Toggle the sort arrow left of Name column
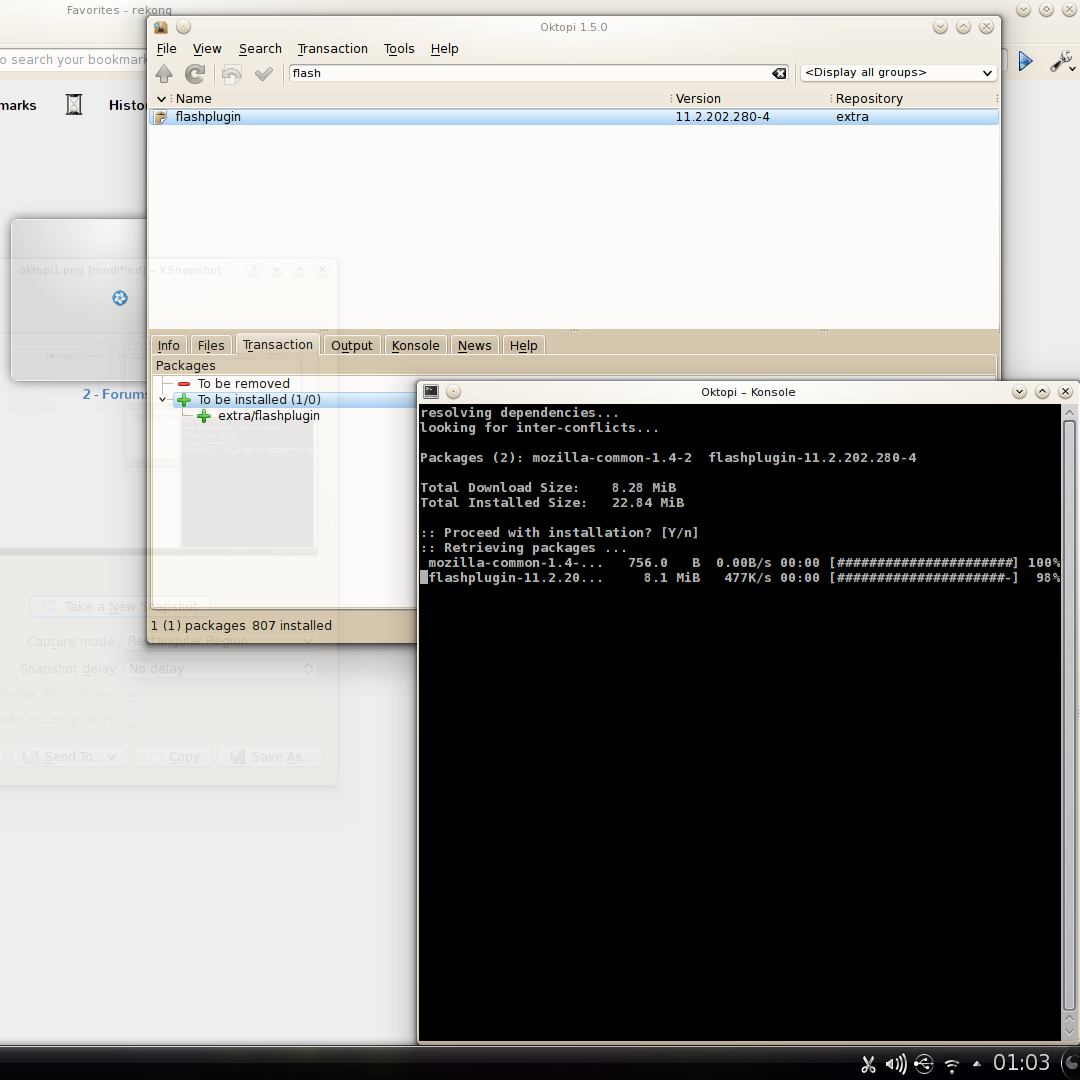 pos(161,99)
